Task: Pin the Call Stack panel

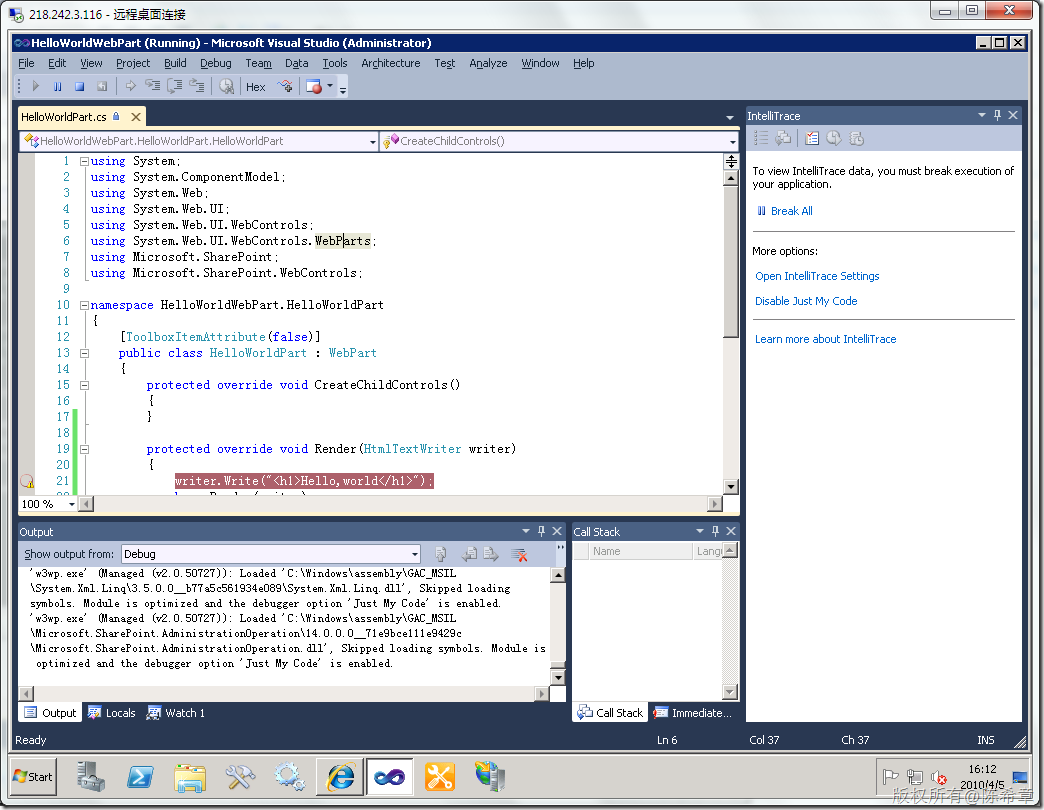Action: click(715, 531)
